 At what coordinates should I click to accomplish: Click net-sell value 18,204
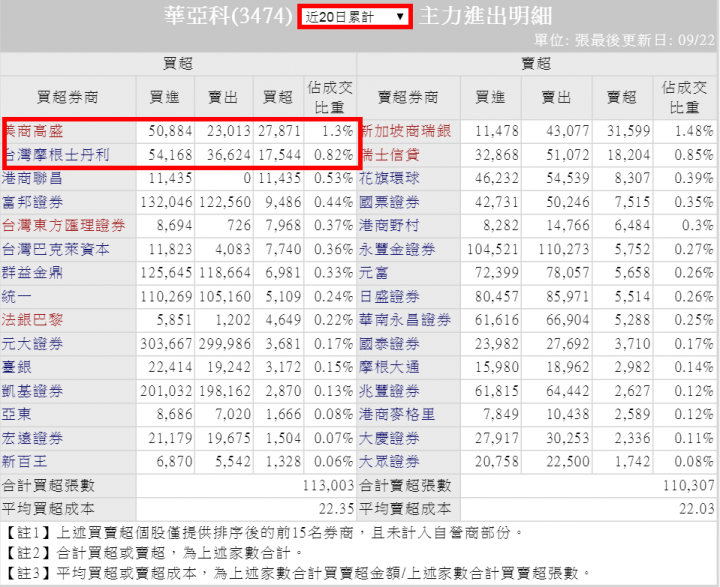click(x=629, y=155)
